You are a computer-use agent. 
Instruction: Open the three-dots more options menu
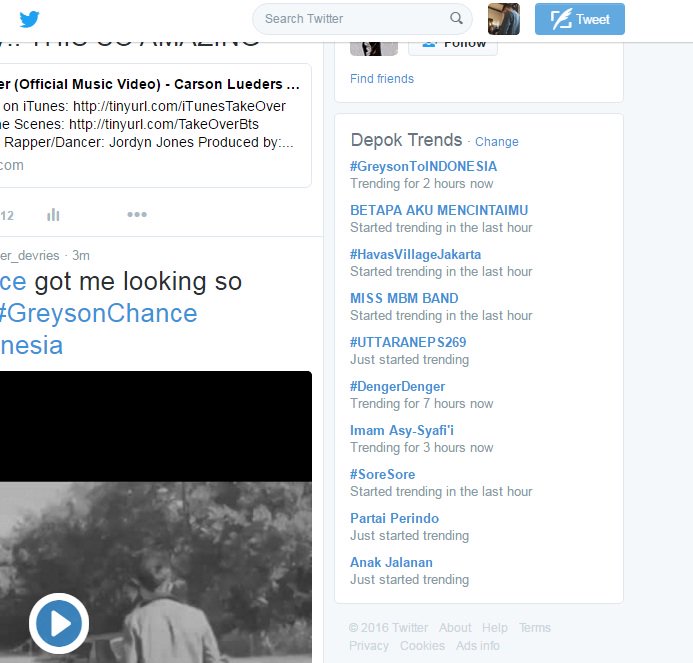pyautogui.click(x=137, y=214)
